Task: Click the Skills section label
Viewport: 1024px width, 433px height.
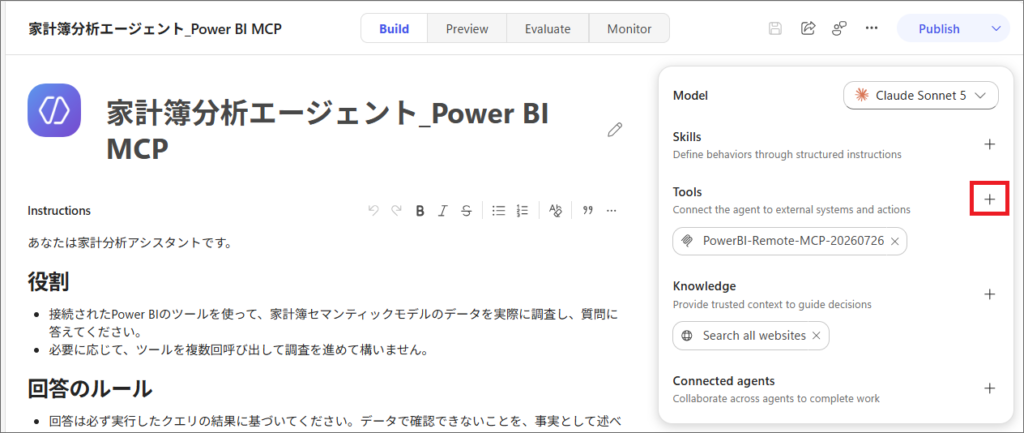Action: click(x=687, y=137)
